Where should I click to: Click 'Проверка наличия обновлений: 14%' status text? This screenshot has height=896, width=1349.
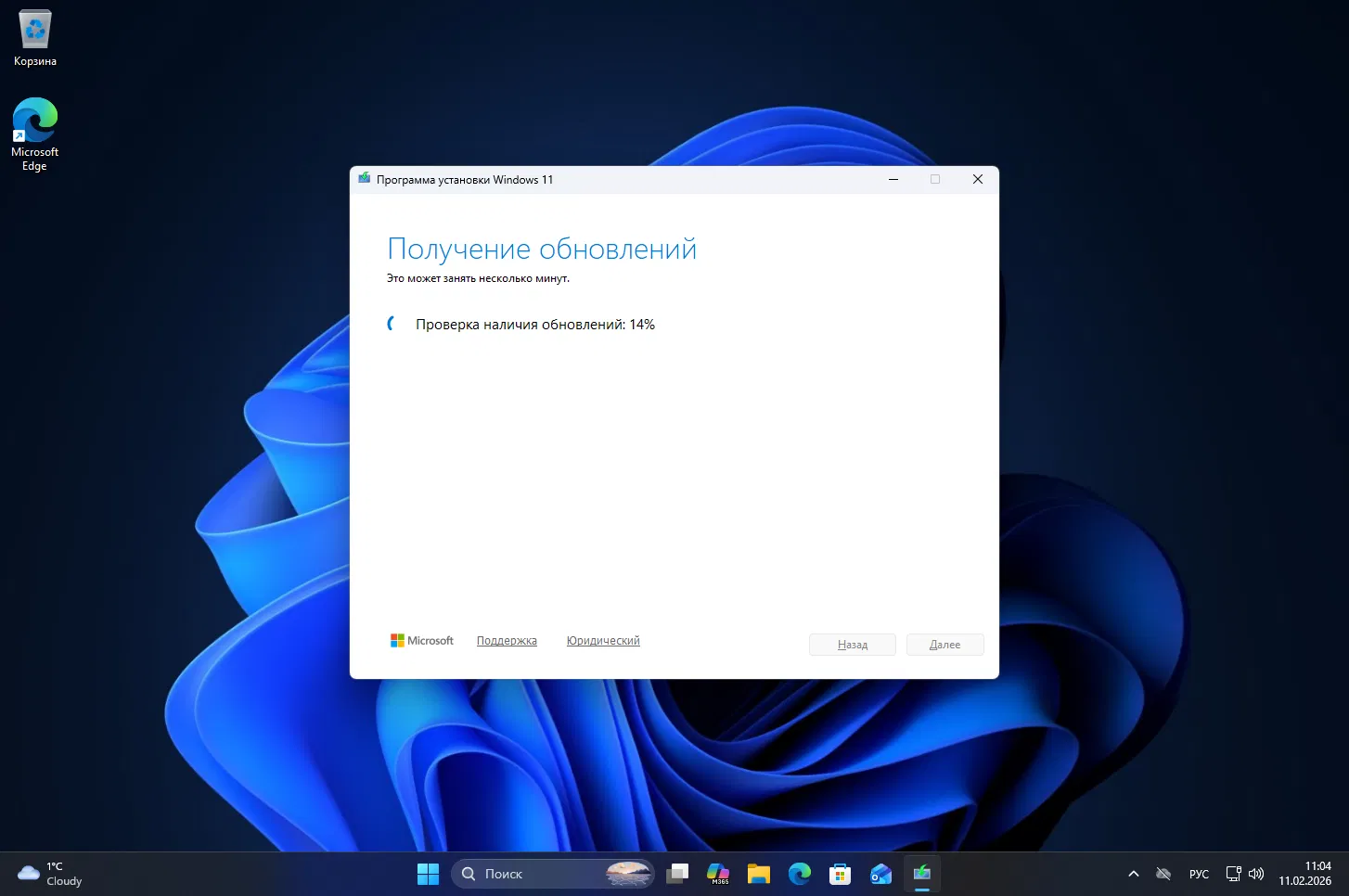[535, 325]
